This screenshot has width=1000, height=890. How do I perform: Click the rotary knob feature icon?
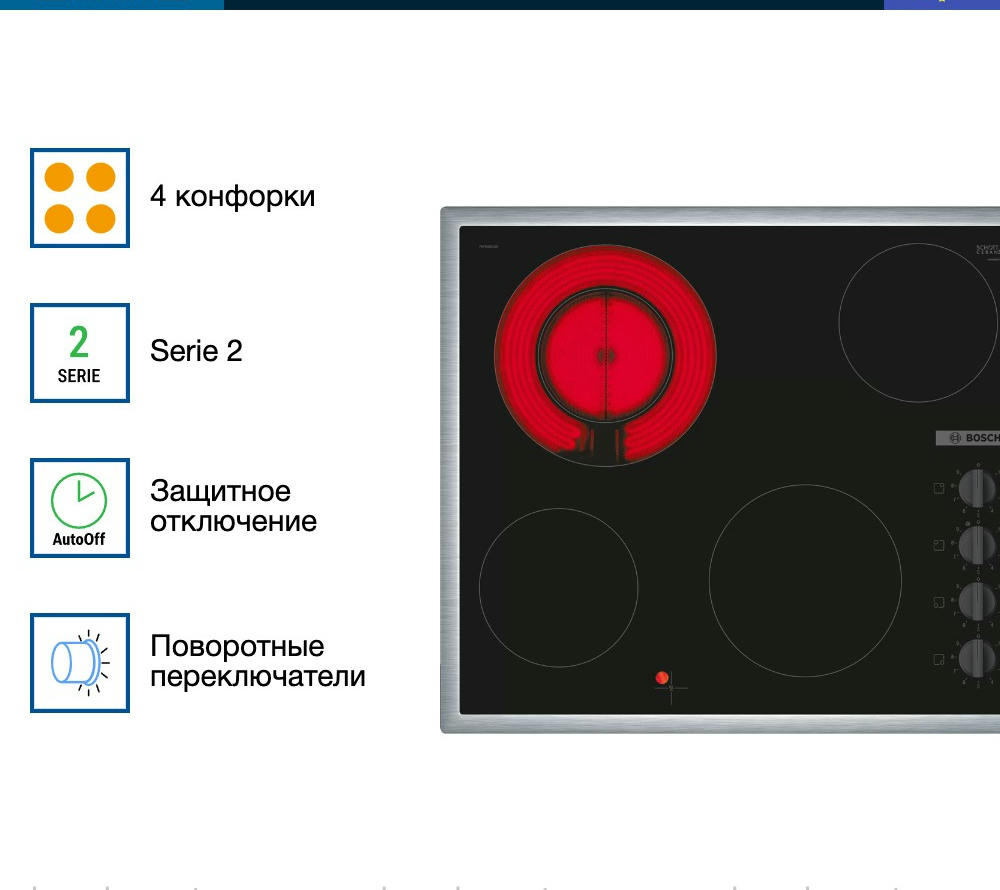point(80,662)
